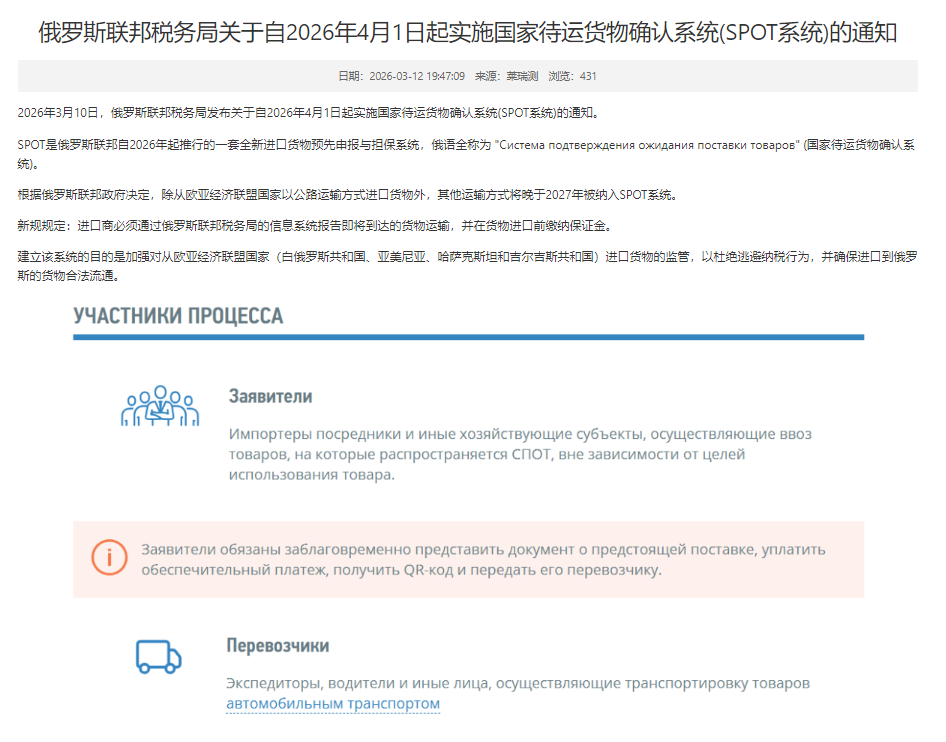This screenshot has width=946, height=742.
Task: Click the blue truck carriers icon
Action: coord(158,657)
